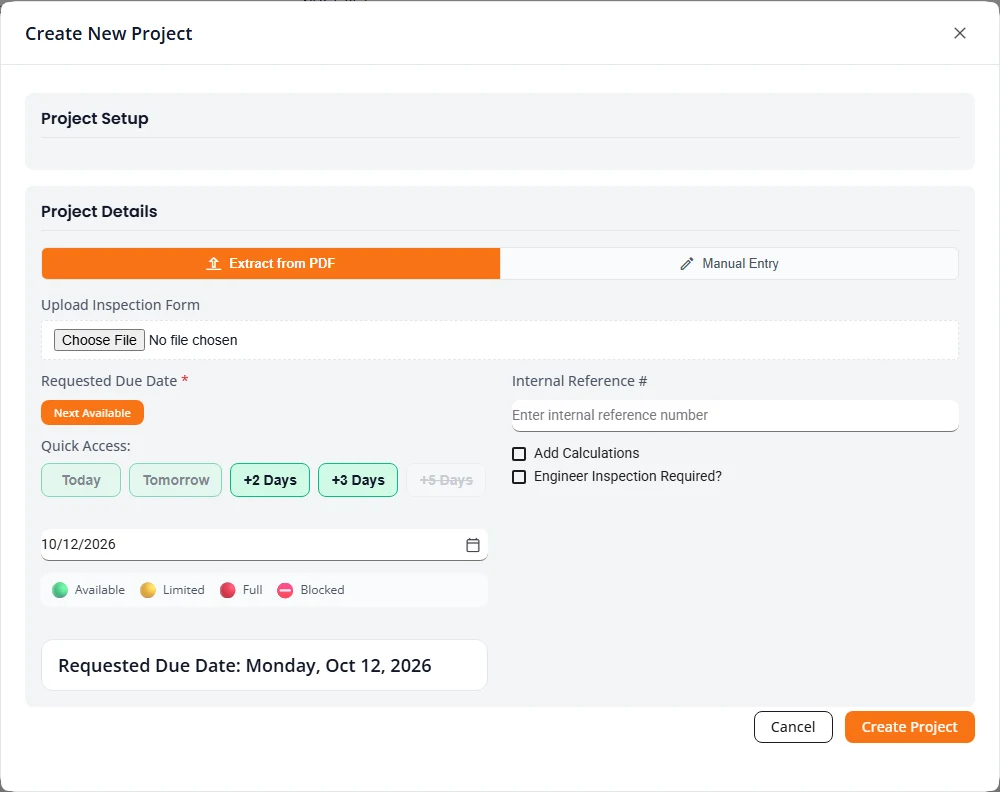Click the upload arrow icon on Extract from PDF
Viewport: 1000px width, 792px height.
pyautogui.click(x=214, y=263)
